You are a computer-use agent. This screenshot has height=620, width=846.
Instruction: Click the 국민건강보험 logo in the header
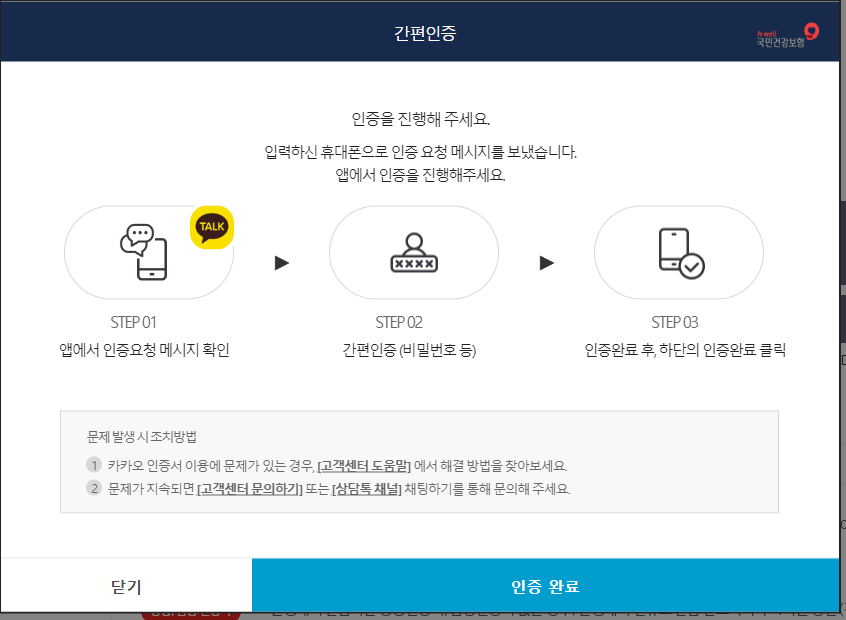point(786,31)
